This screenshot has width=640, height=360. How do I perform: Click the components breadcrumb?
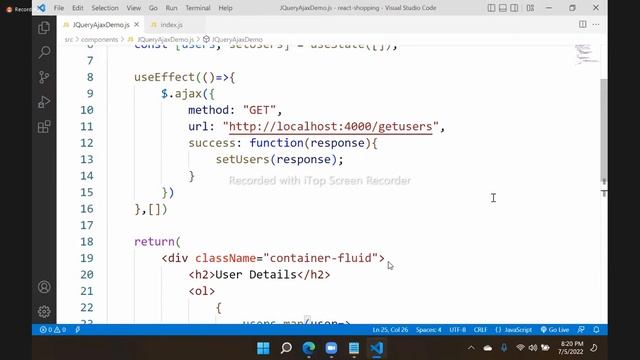99,40
